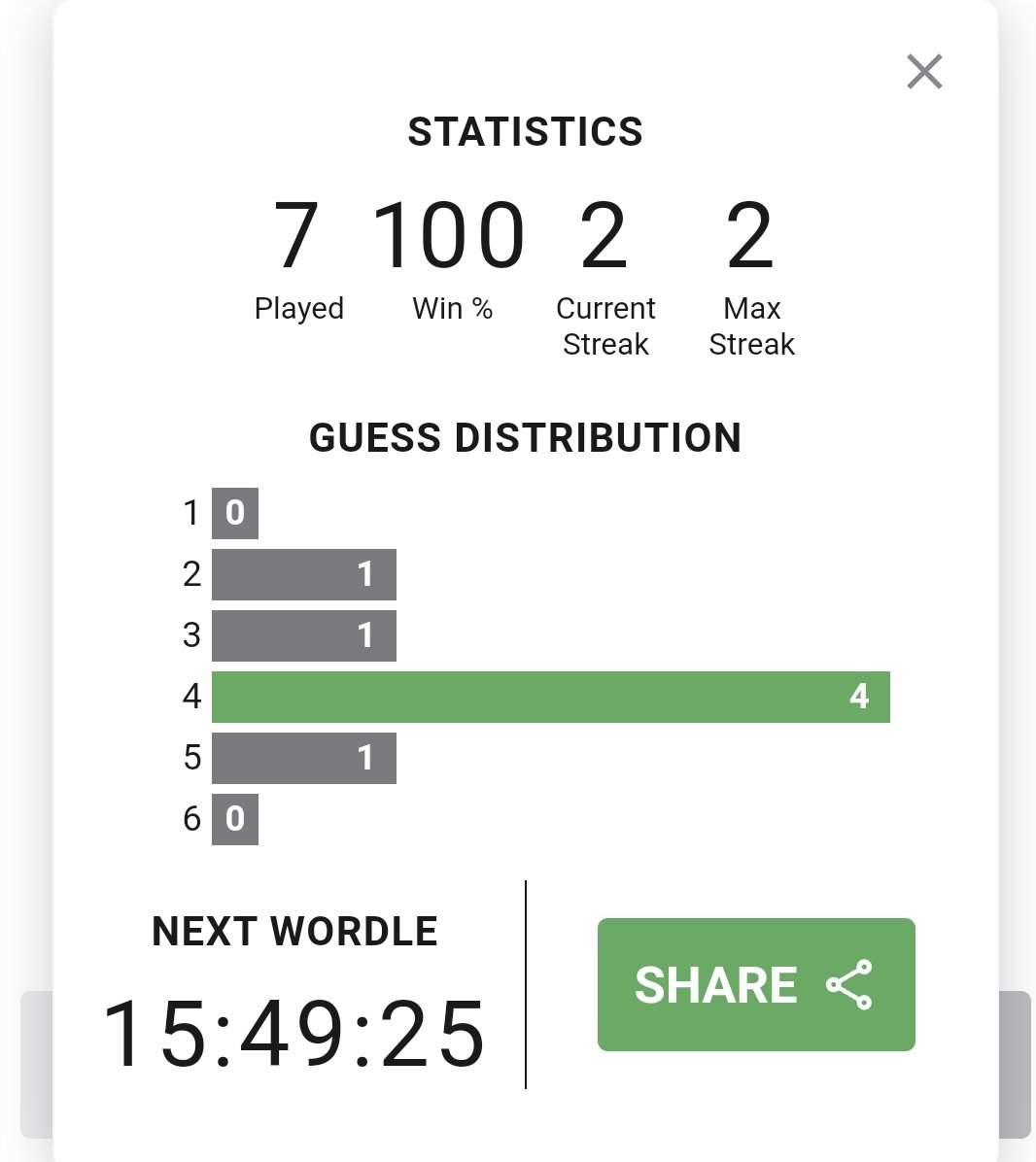Click the green SHARE button
Viewport: 1036px width, 1162px height.
click(756, 984)
